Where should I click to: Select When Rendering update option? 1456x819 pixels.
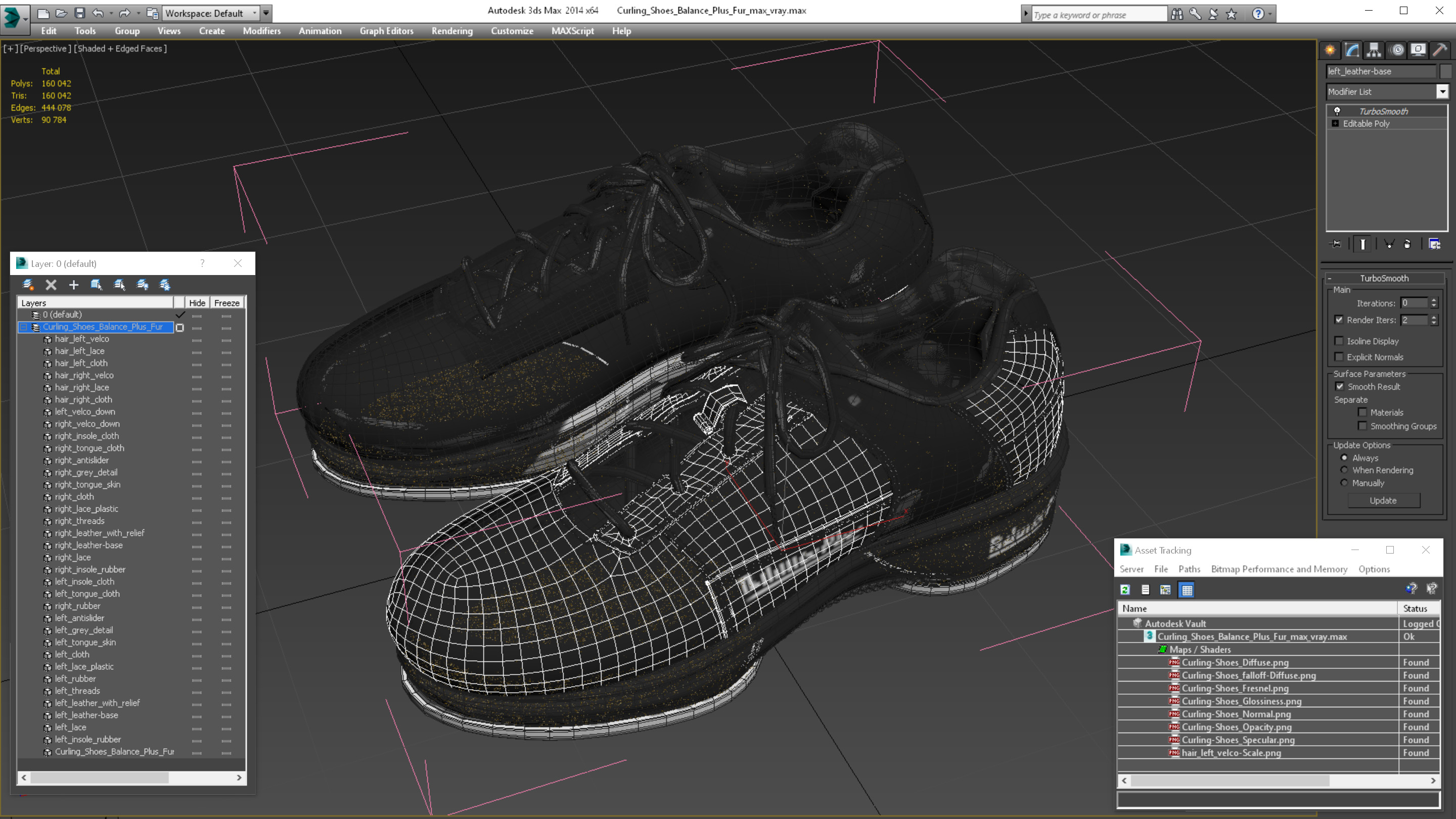[1344, 470]
